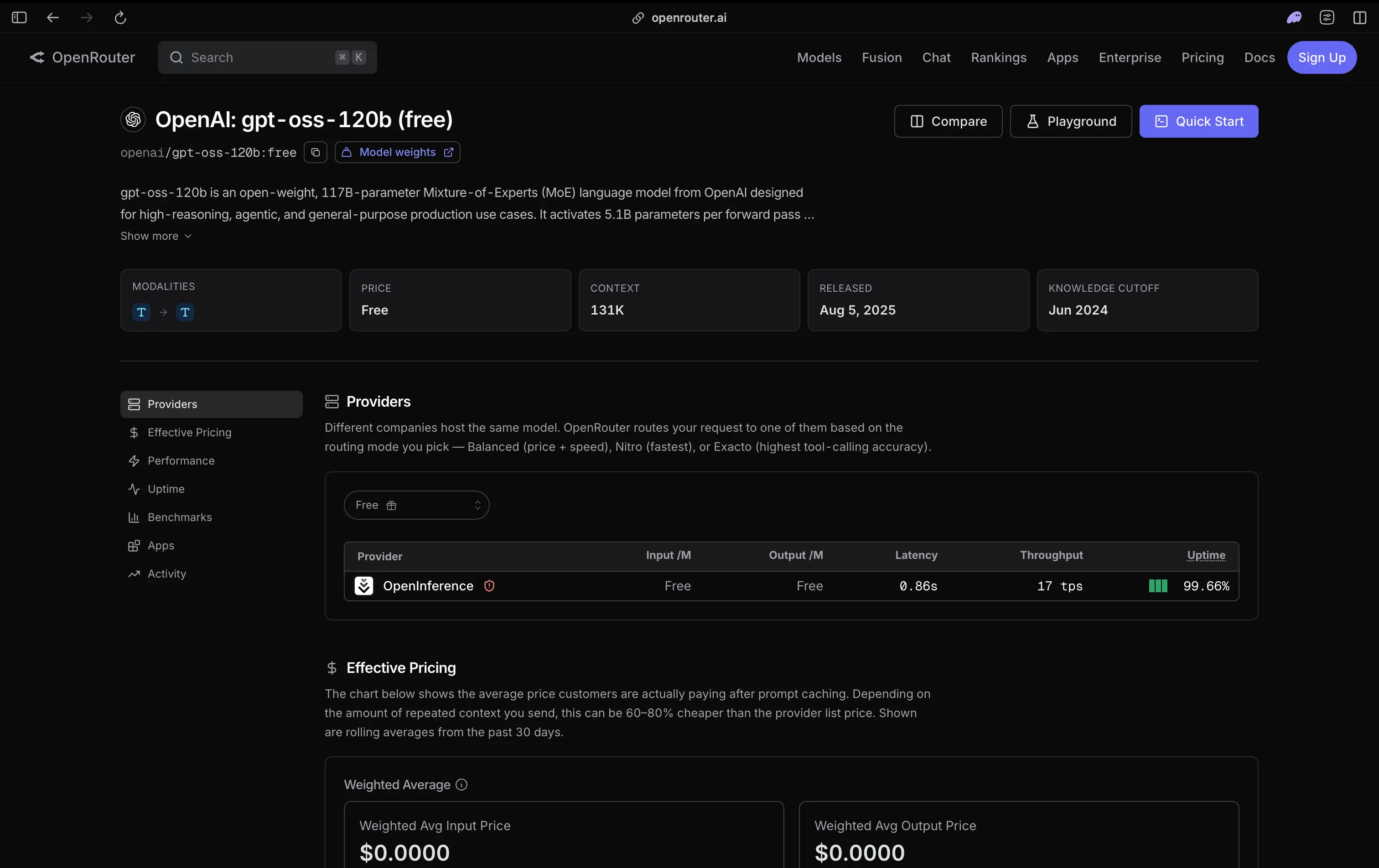Toggle the browser sidebar icon

click(x=19, y=18)
